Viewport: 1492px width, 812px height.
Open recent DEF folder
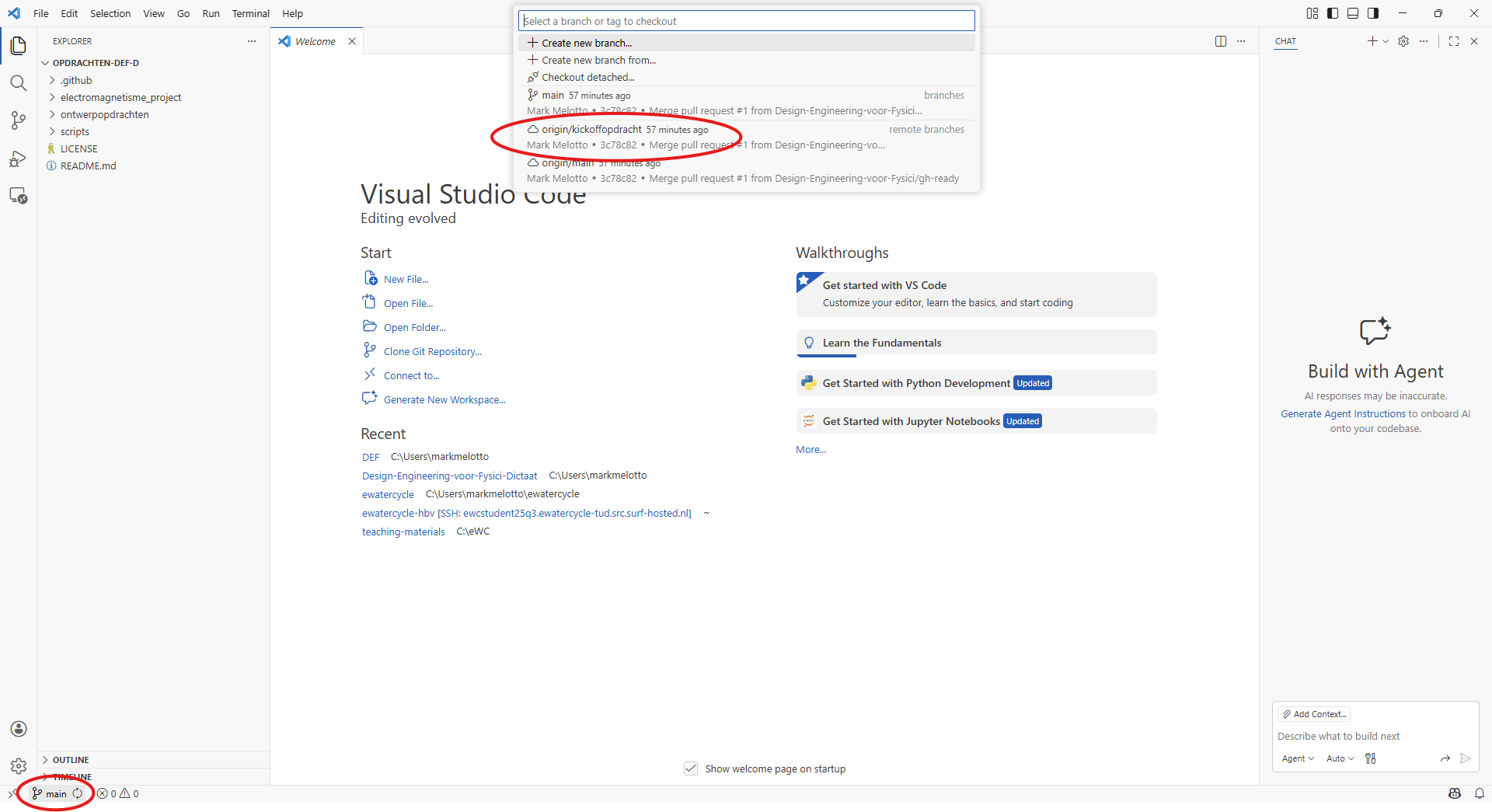pos(371,457)
